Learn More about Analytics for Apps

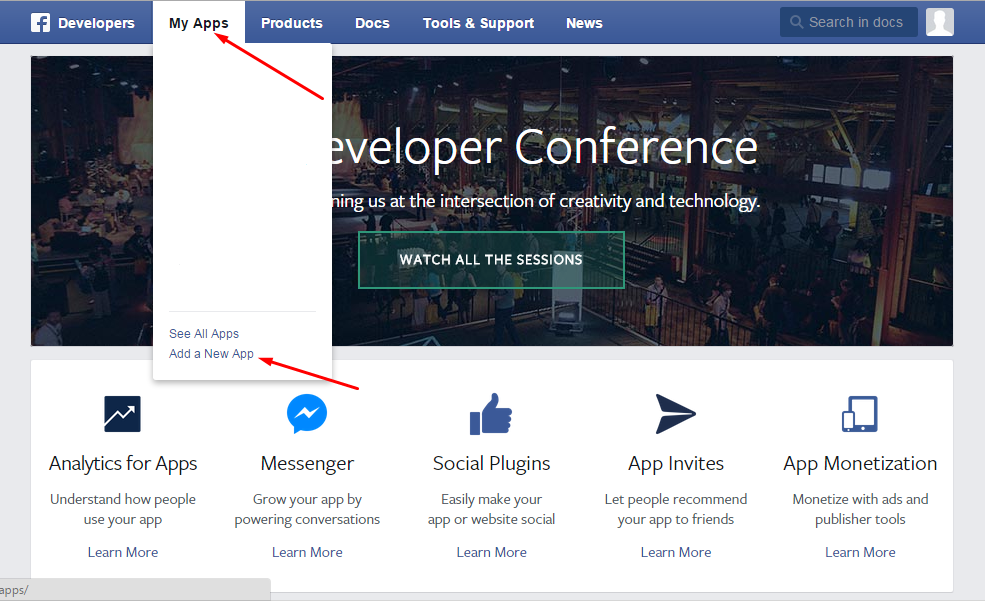pyautogui.click(x=122, y=552)
